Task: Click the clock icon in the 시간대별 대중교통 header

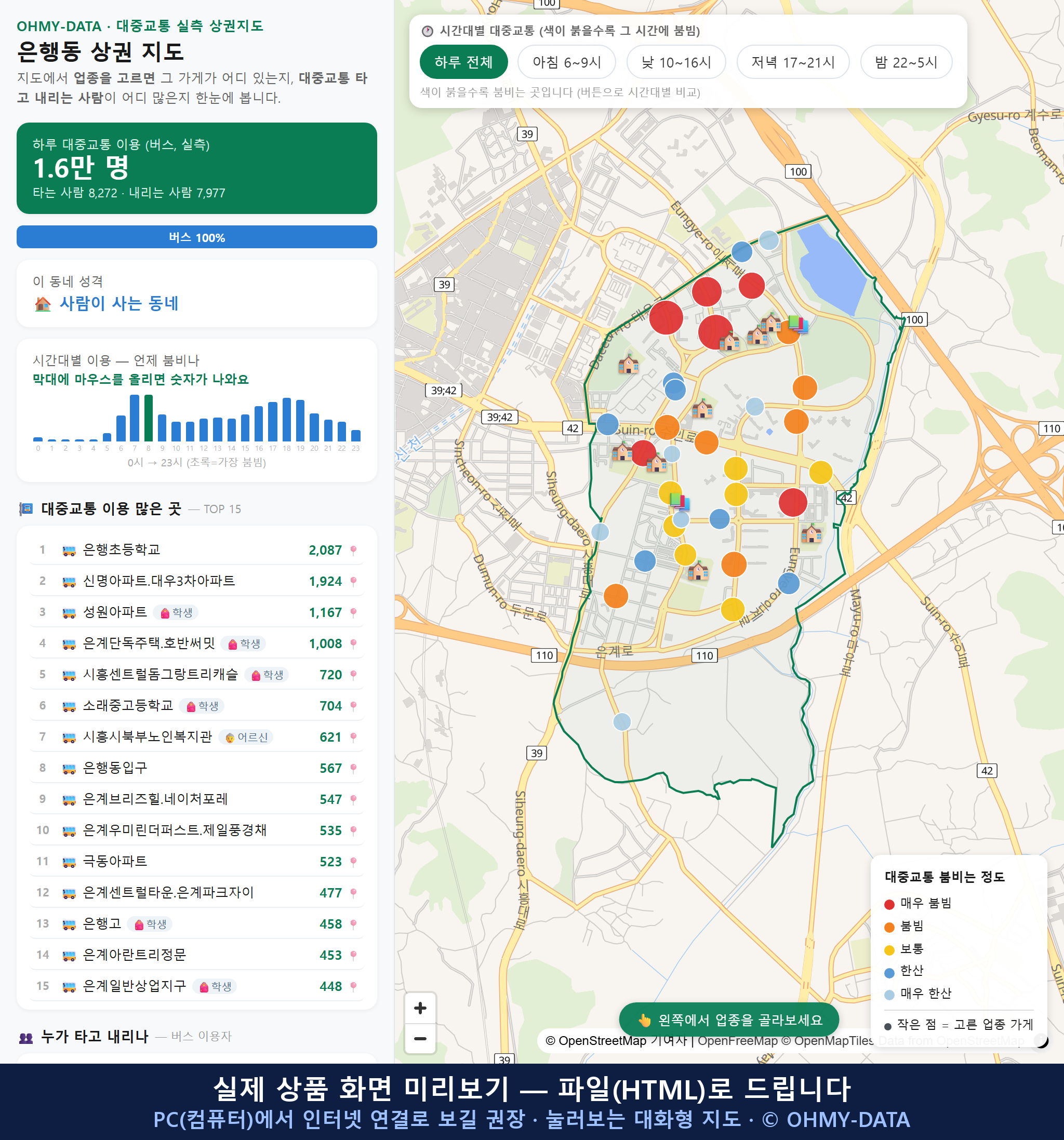Action: click(428, 31)
